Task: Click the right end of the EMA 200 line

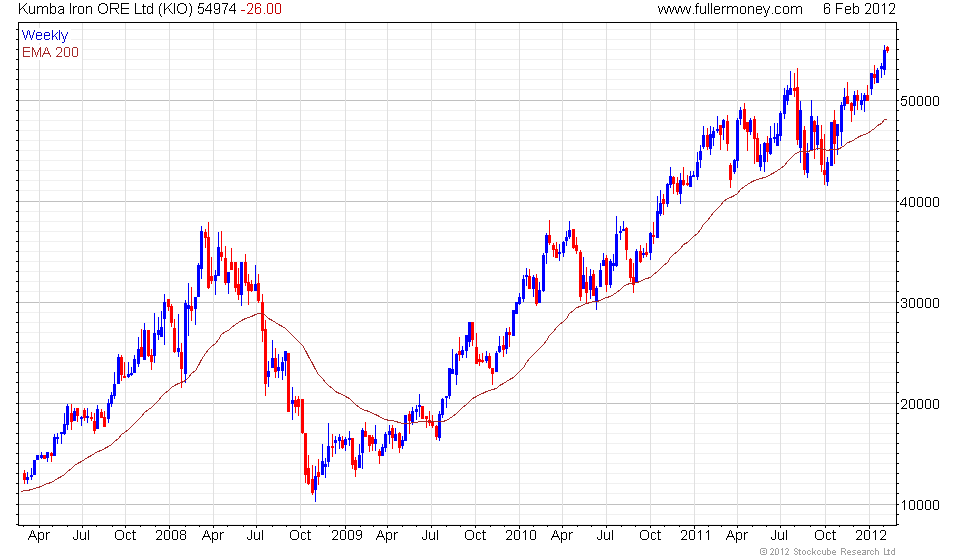Action: click(x=885, y=120)
